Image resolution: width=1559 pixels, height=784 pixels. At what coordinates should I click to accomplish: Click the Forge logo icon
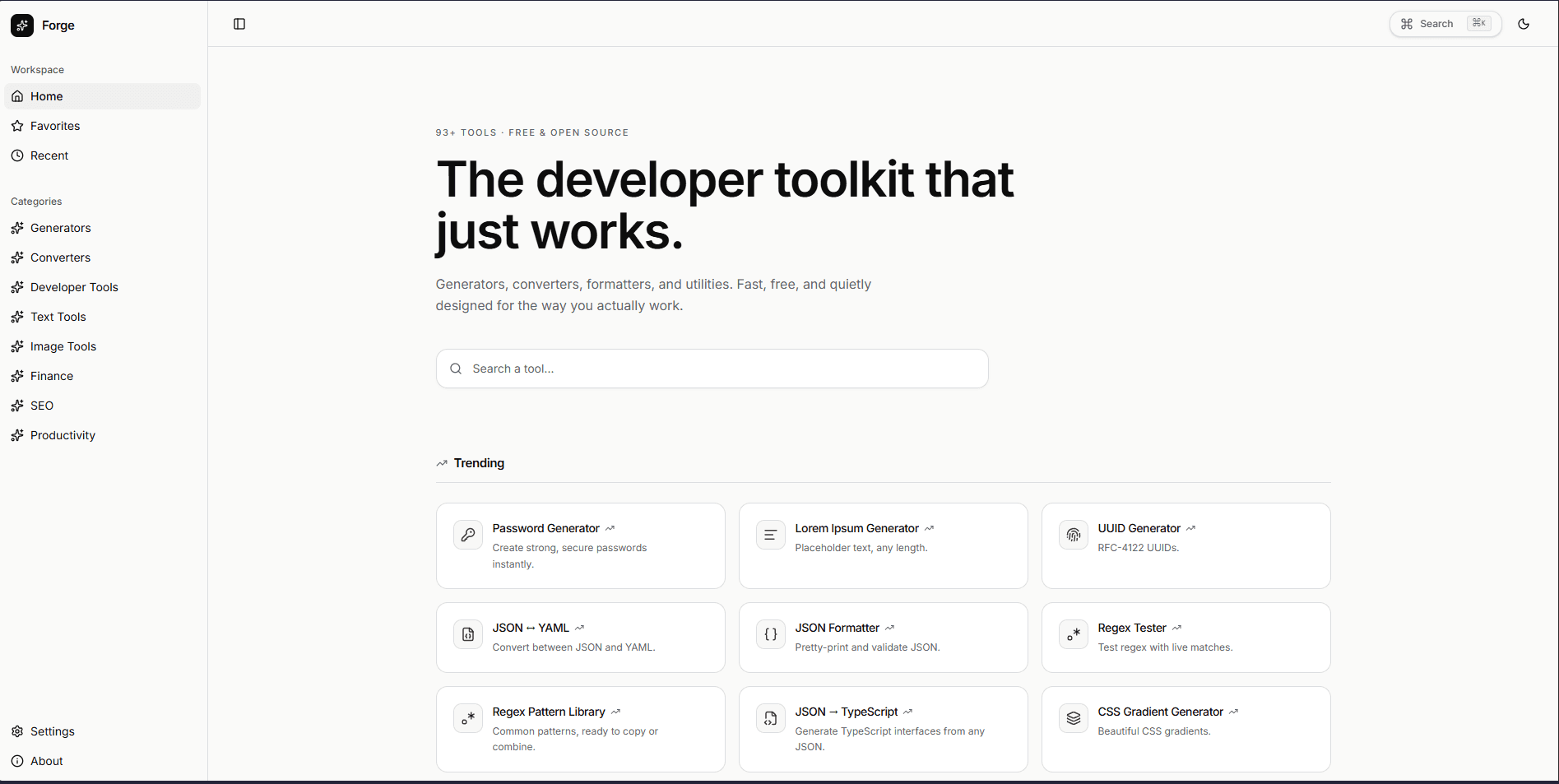coord(22,26)
